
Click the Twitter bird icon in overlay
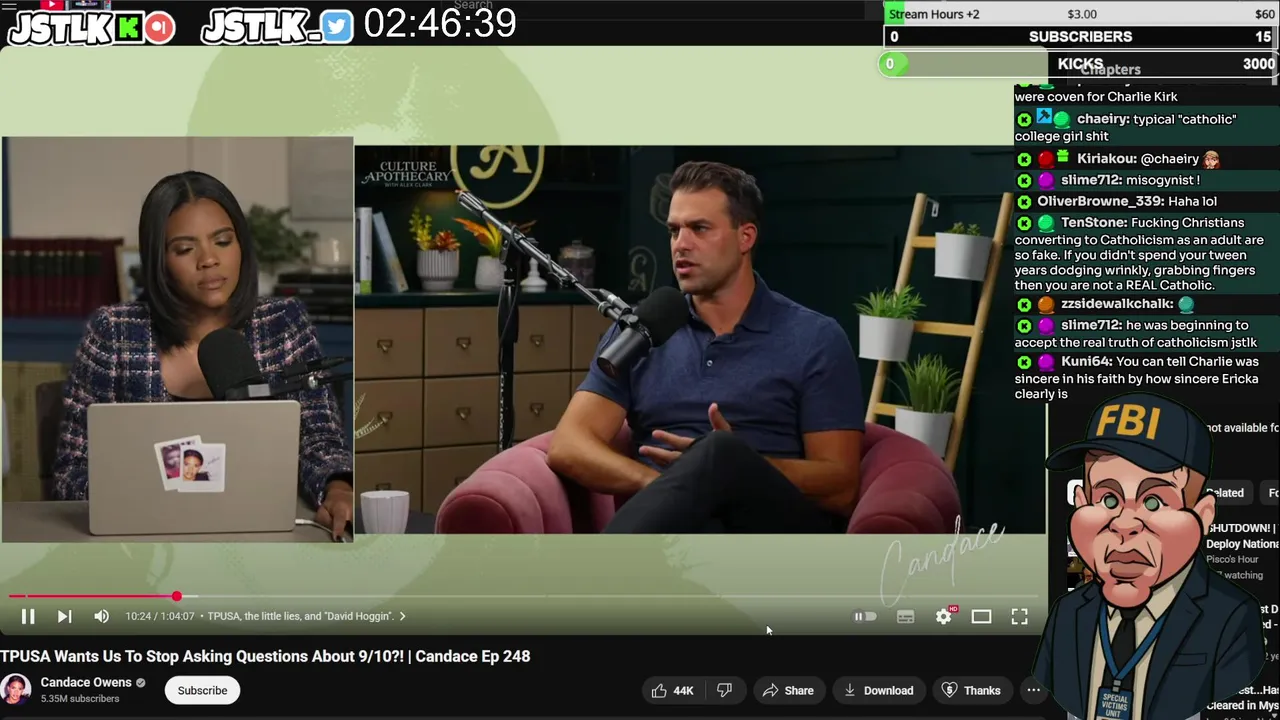click(x=338, y=27)
